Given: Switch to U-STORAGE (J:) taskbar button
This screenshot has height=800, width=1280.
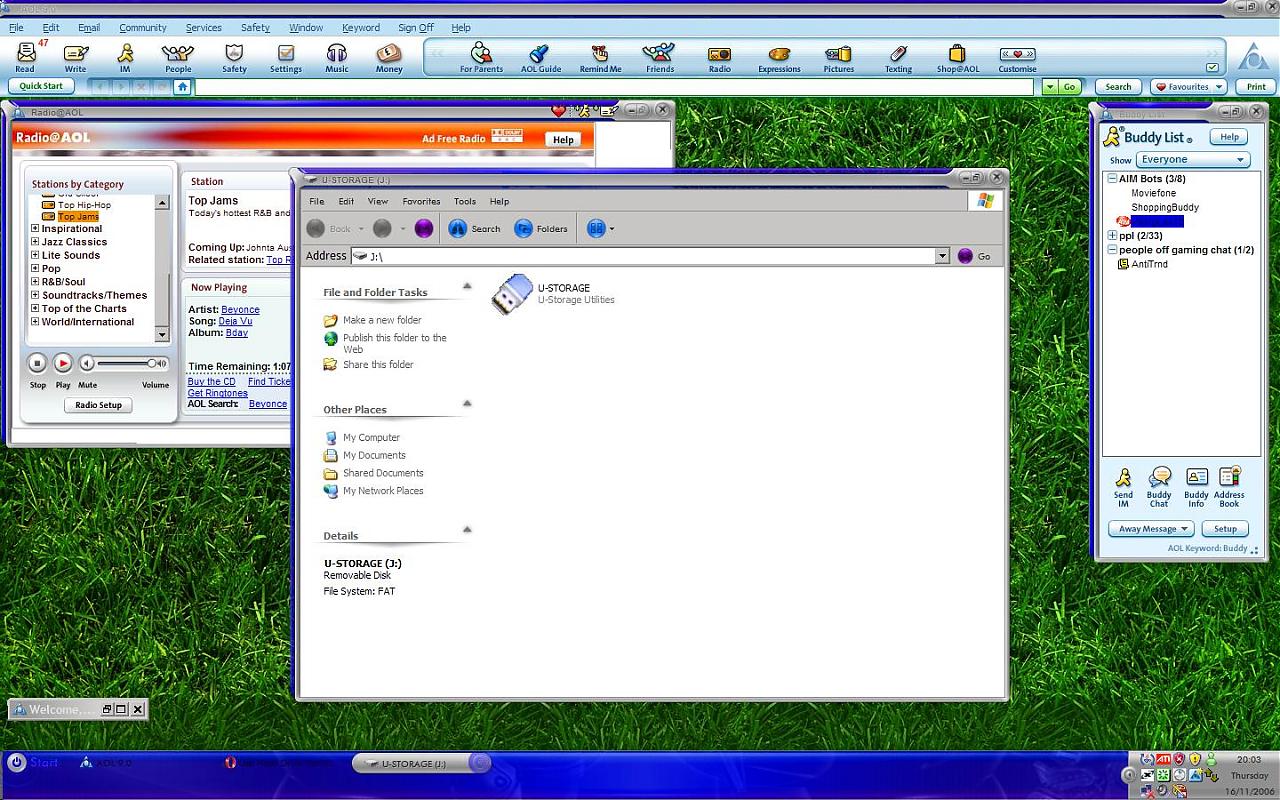Looking at the screenshot, I should (x=422, y=764).
